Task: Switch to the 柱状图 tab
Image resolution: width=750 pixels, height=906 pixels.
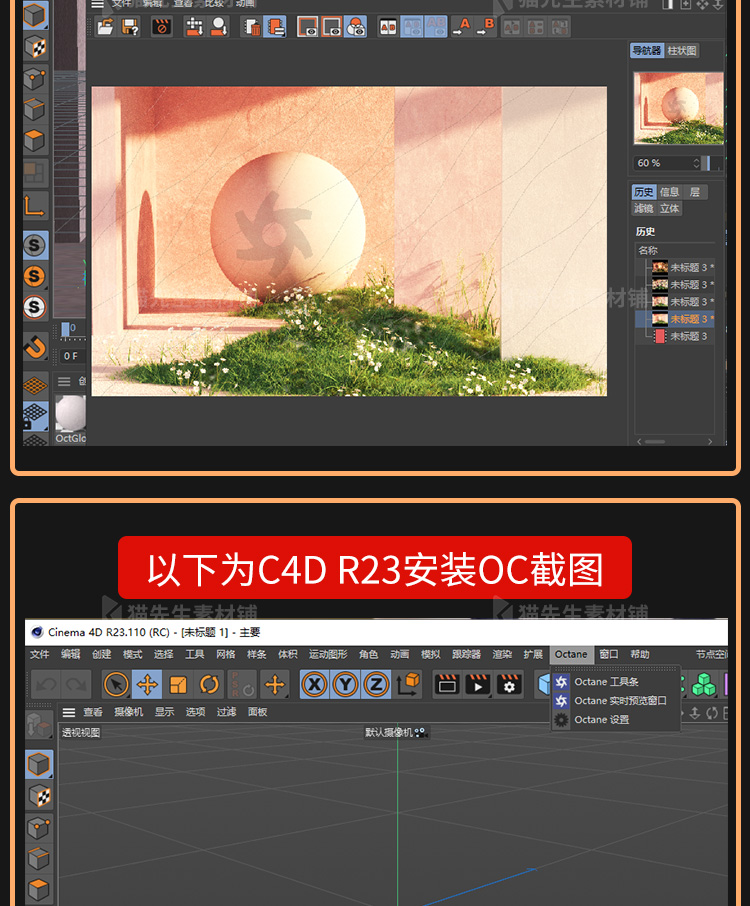Action: click(682, 51)
